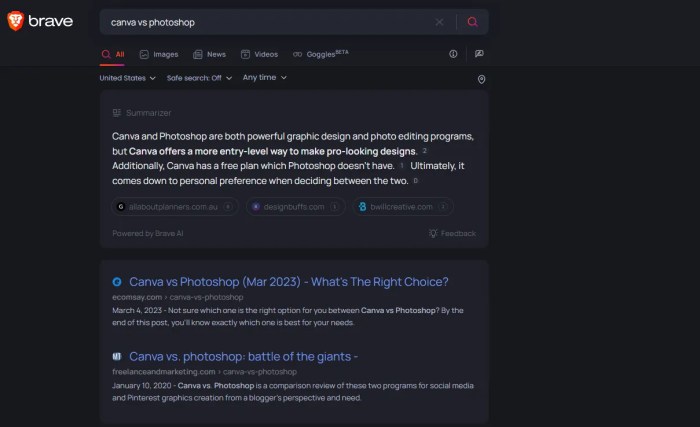700x427 pixels.
Task: Open the Videos tab
Action: pos(259,54)
